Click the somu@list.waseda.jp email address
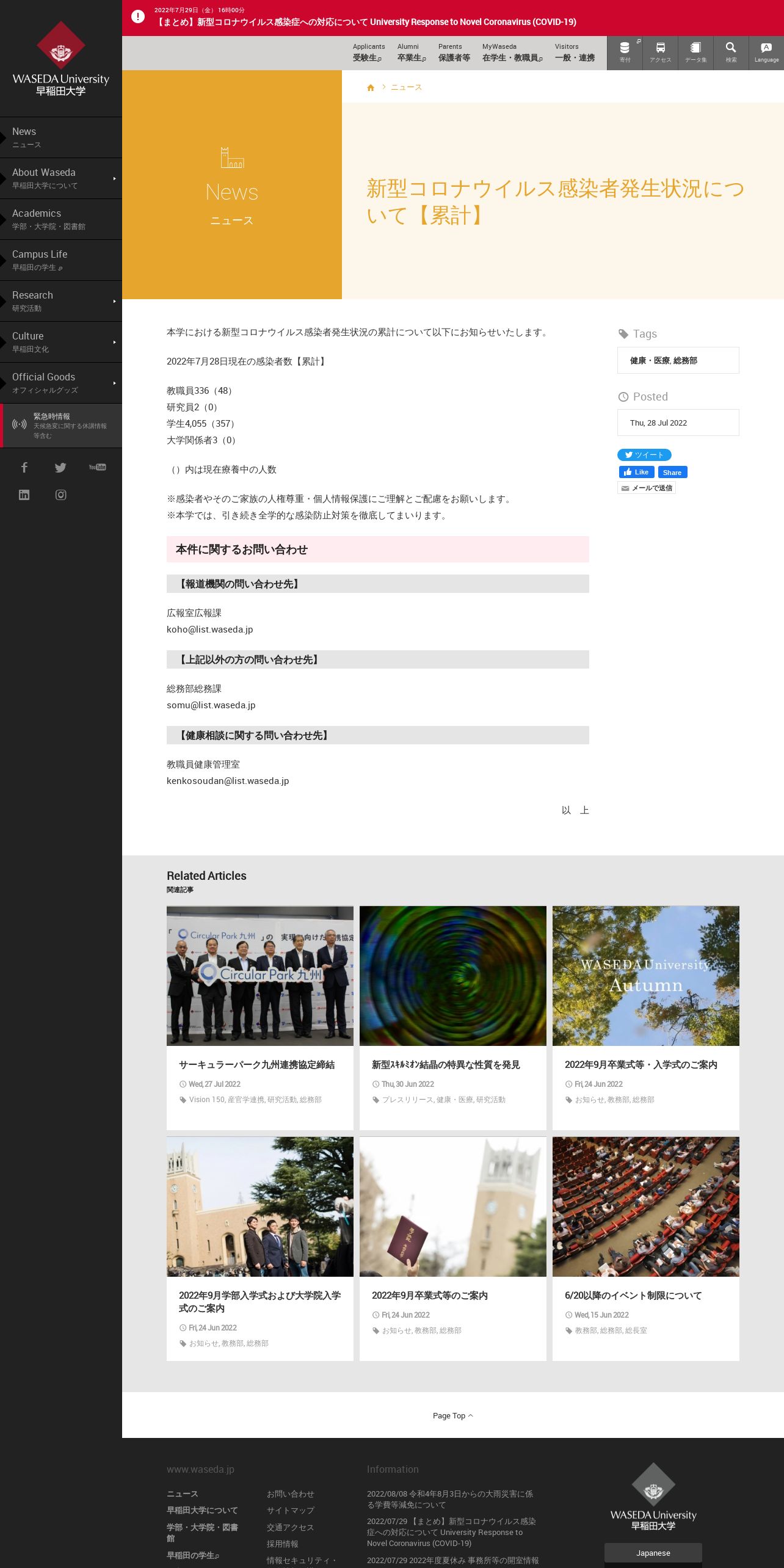 211,705
